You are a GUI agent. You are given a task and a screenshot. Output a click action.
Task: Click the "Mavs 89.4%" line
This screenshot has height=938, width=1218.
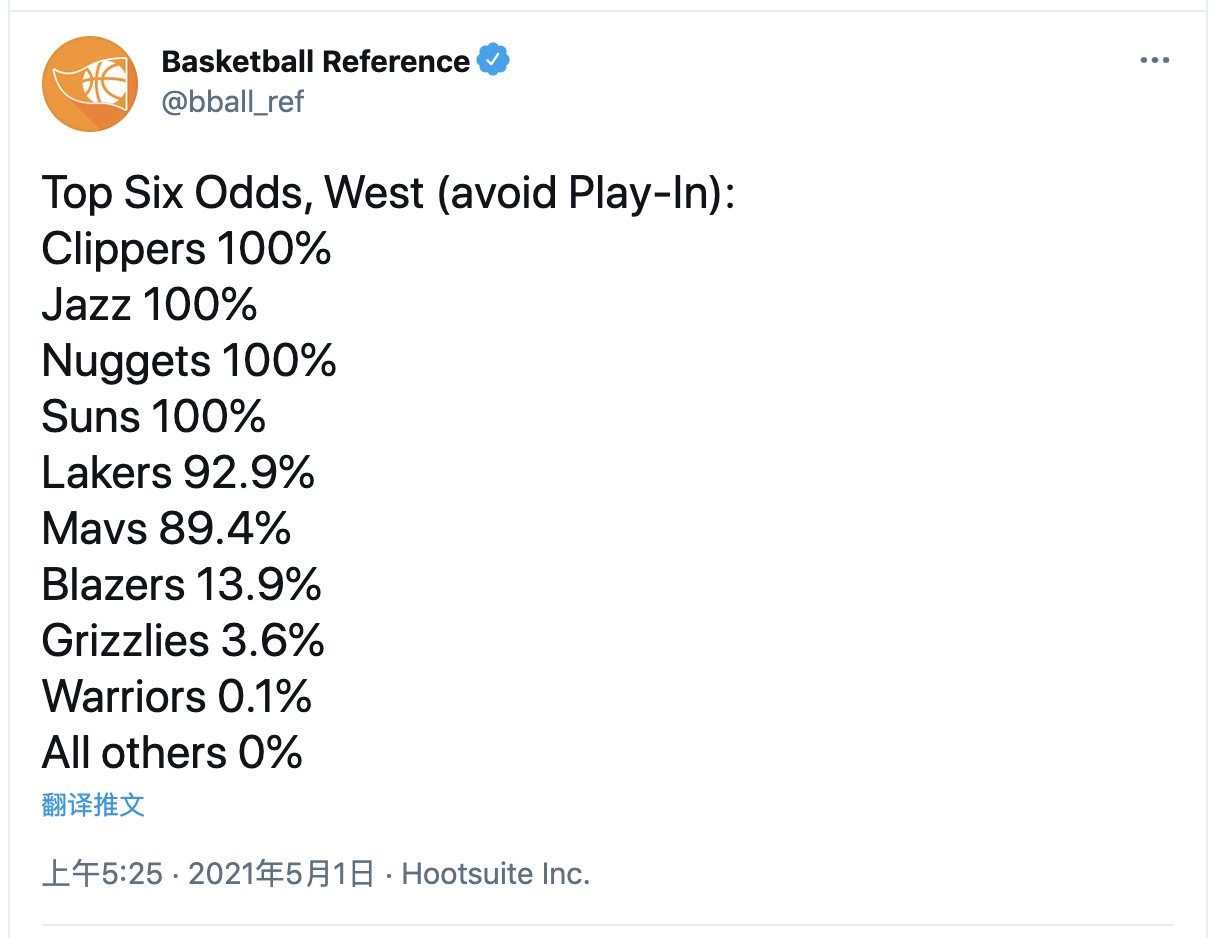(166, 529)
